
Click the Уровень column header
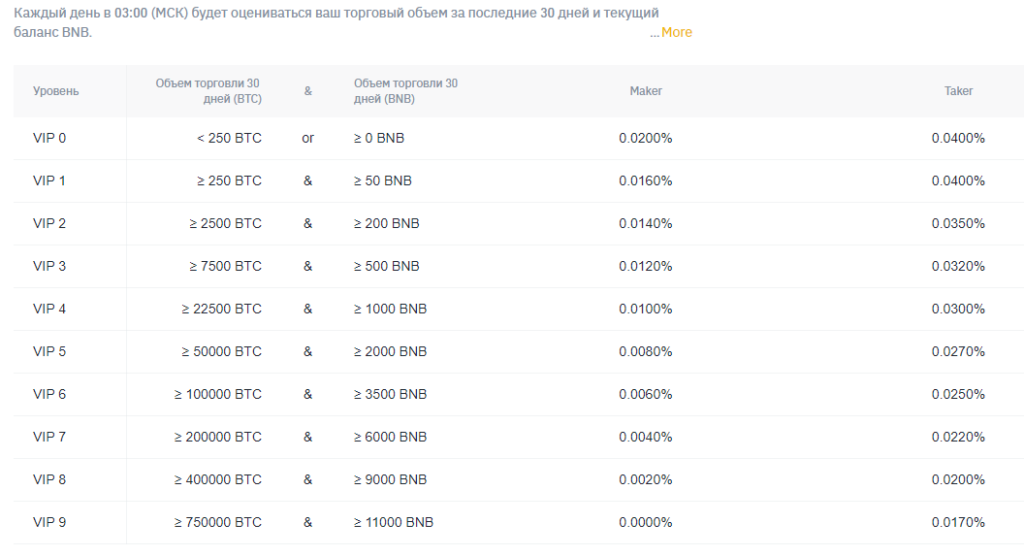click(x=56, y=91)
